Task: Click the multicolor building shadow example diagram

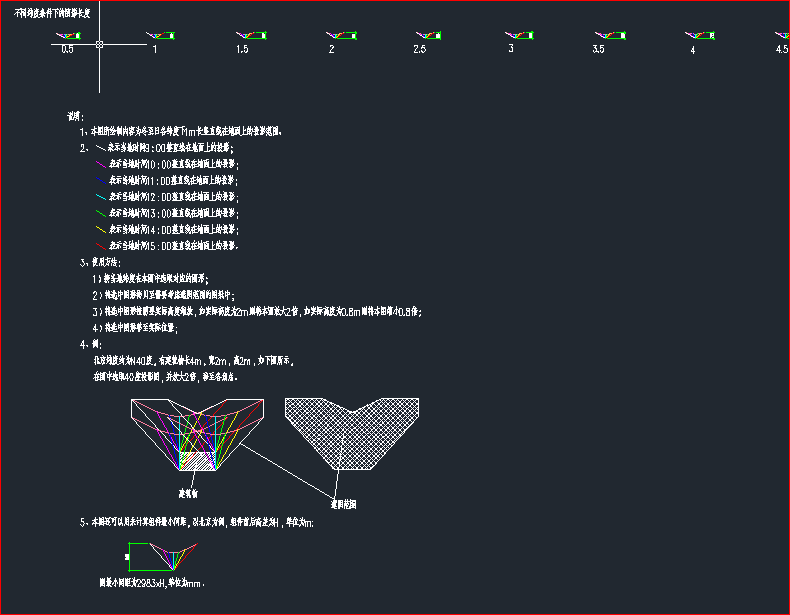Action: [196, 432]
